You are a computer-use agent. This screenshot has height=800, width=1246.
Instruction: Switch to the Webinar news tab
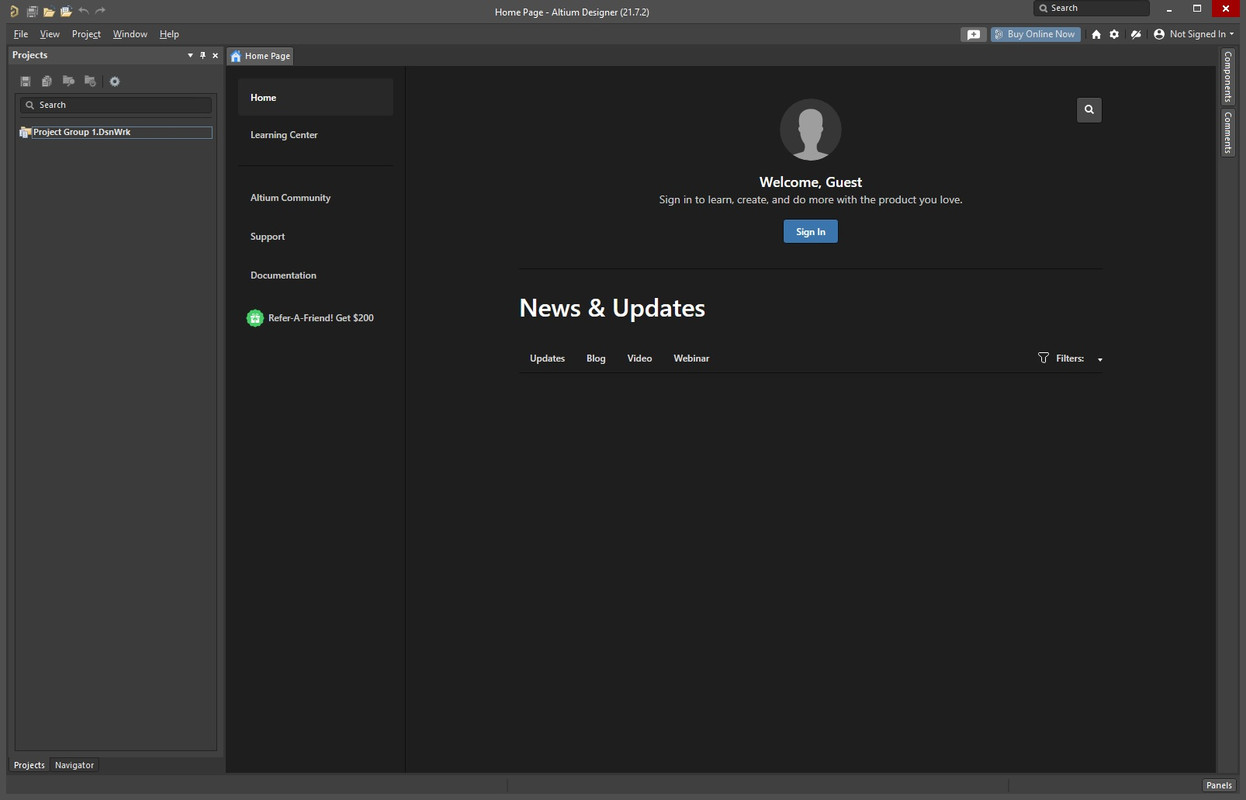(691, 358)
